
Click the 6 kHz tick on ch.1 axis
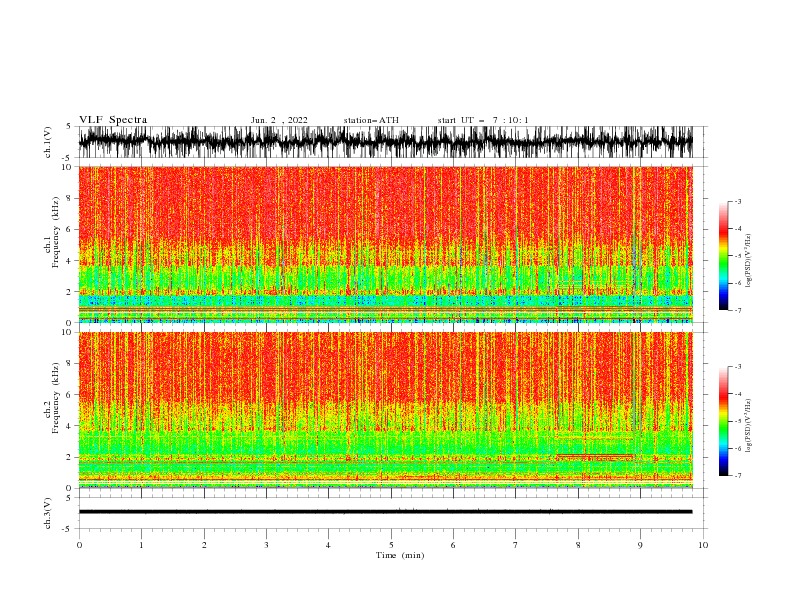69,229
